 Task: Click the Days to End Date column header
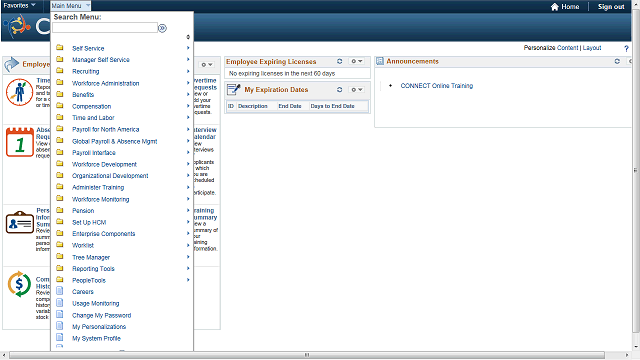[332, 106]
